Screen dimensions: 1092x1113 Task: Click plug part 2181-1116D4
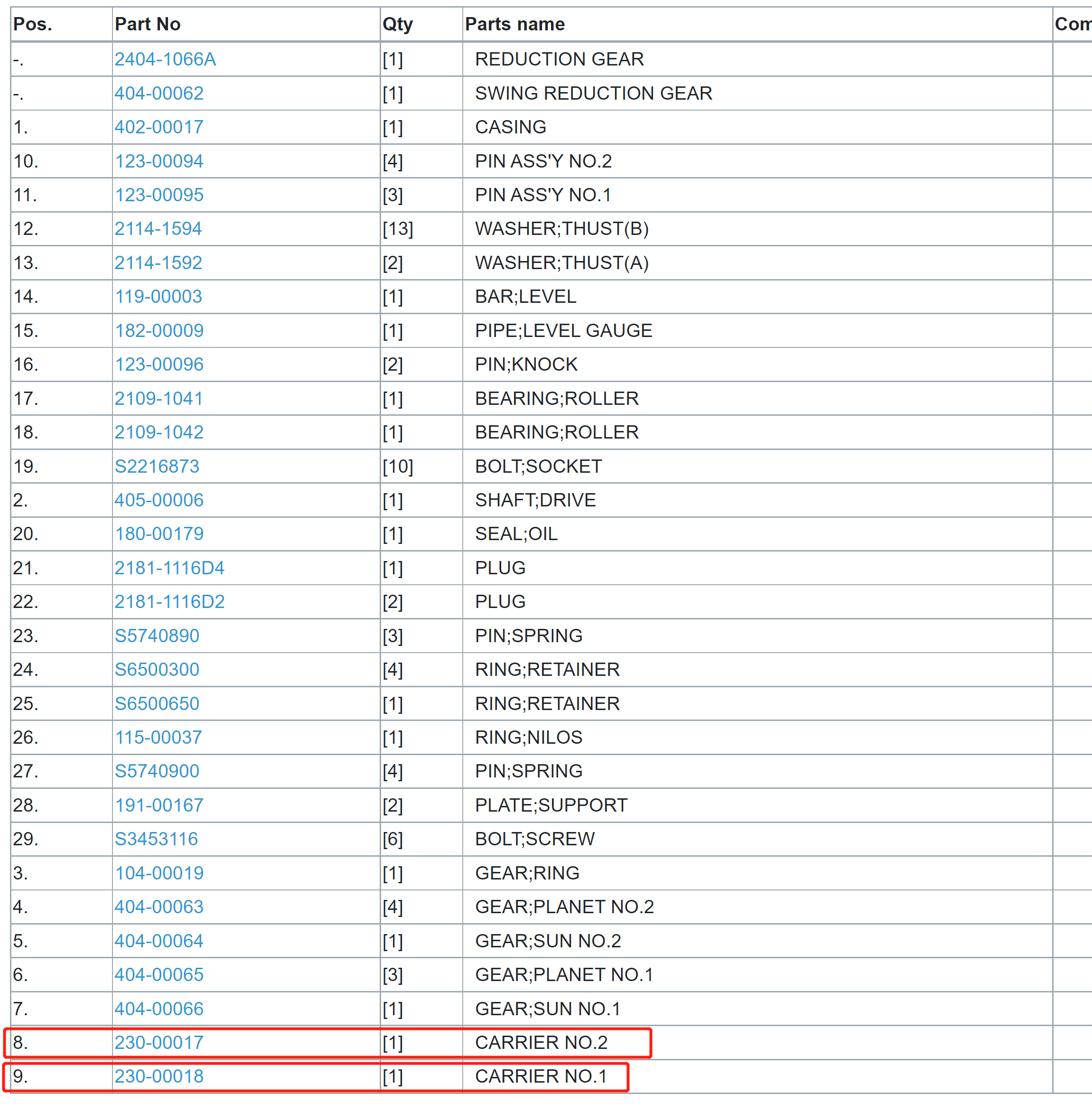pos(169,568)
